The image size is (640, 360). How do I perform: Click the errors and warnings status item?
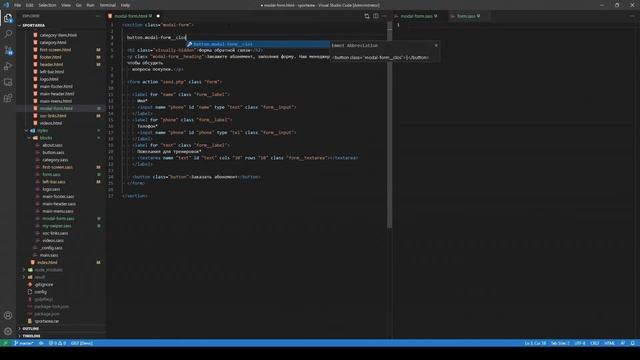(x=57, y=343)
